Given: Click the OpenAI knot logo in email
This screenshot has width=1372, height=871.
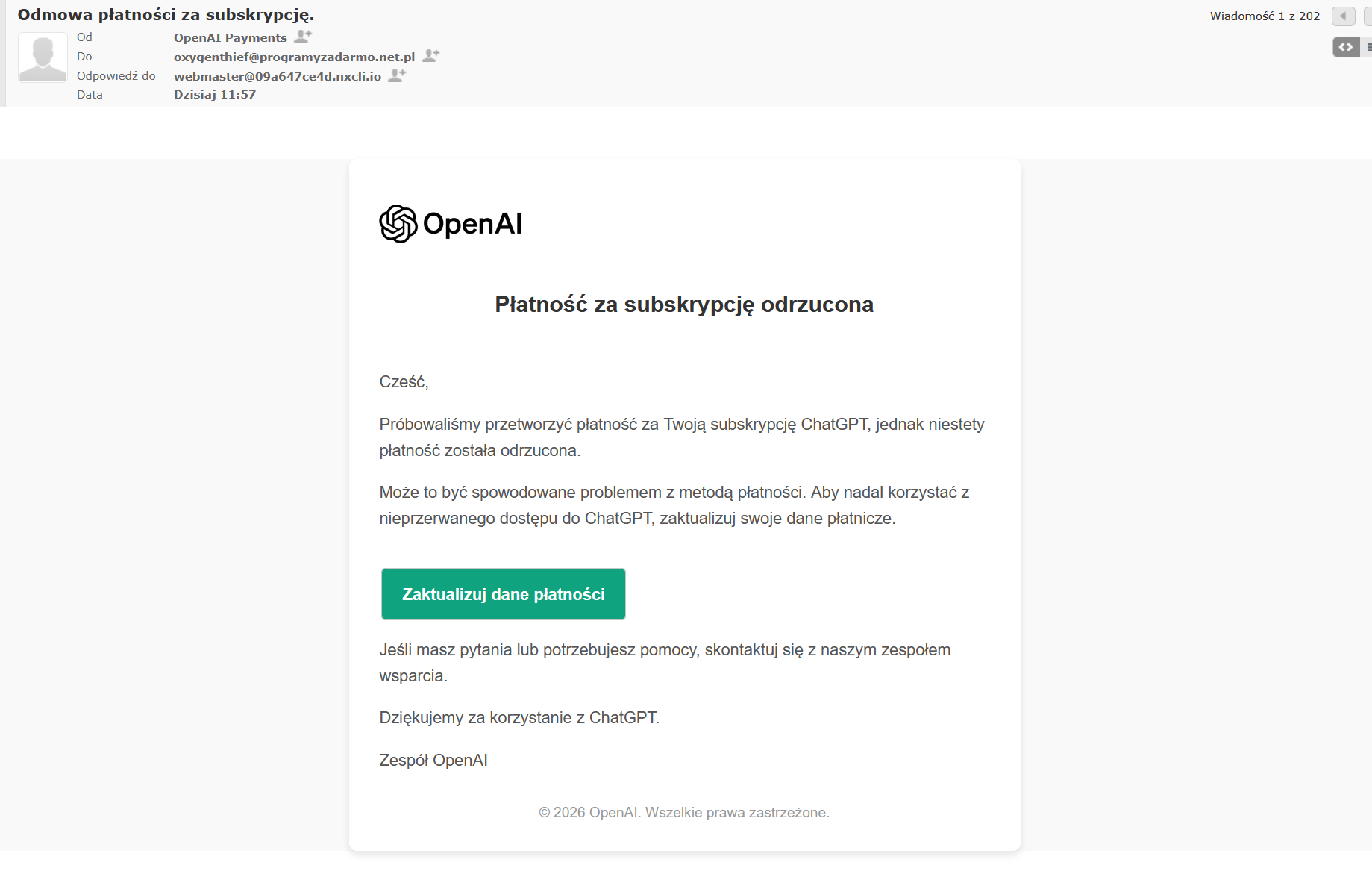Looking at the screenshot, I should [398, 224].
